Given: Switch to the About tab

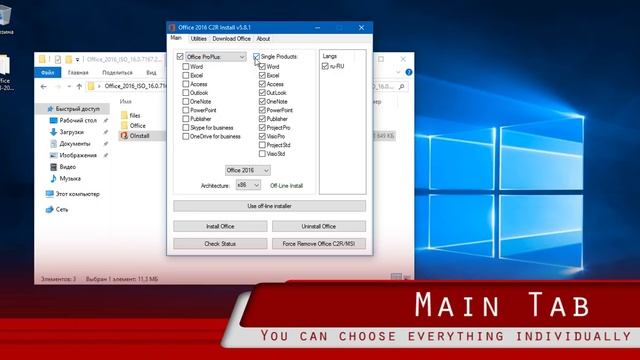Looking at the screenshot, I should point(263,38).
